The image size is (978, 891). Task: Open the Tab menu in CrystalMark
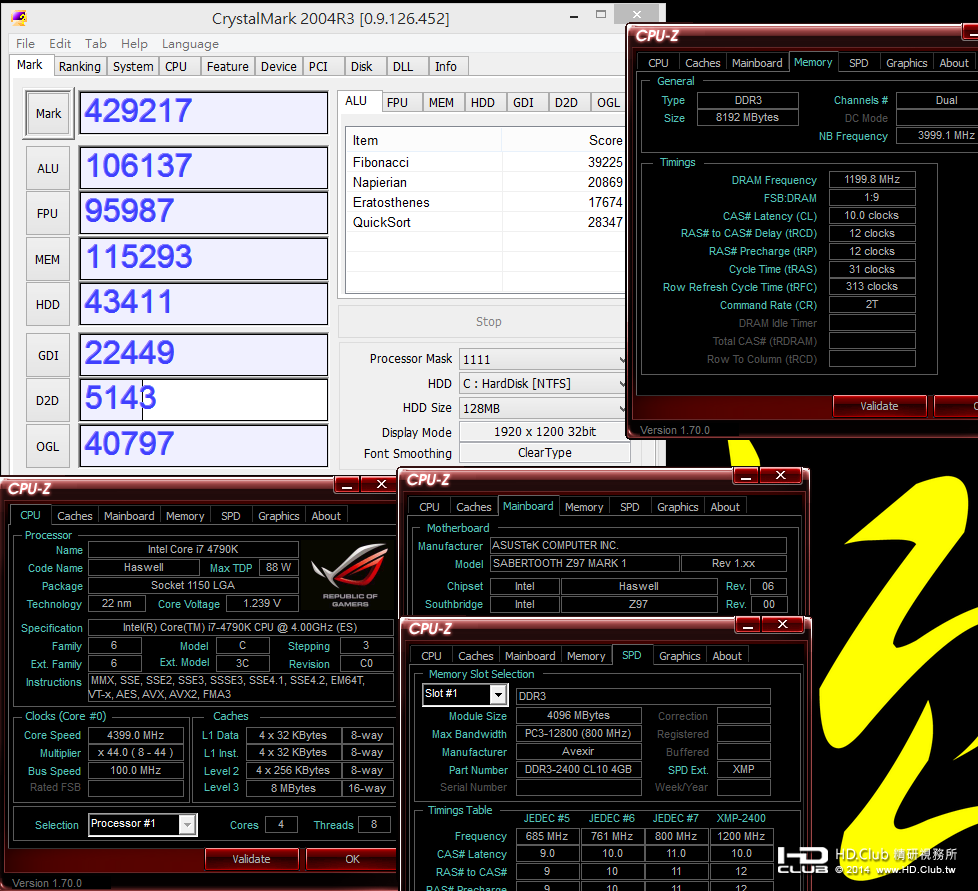(x=95, y=44)
